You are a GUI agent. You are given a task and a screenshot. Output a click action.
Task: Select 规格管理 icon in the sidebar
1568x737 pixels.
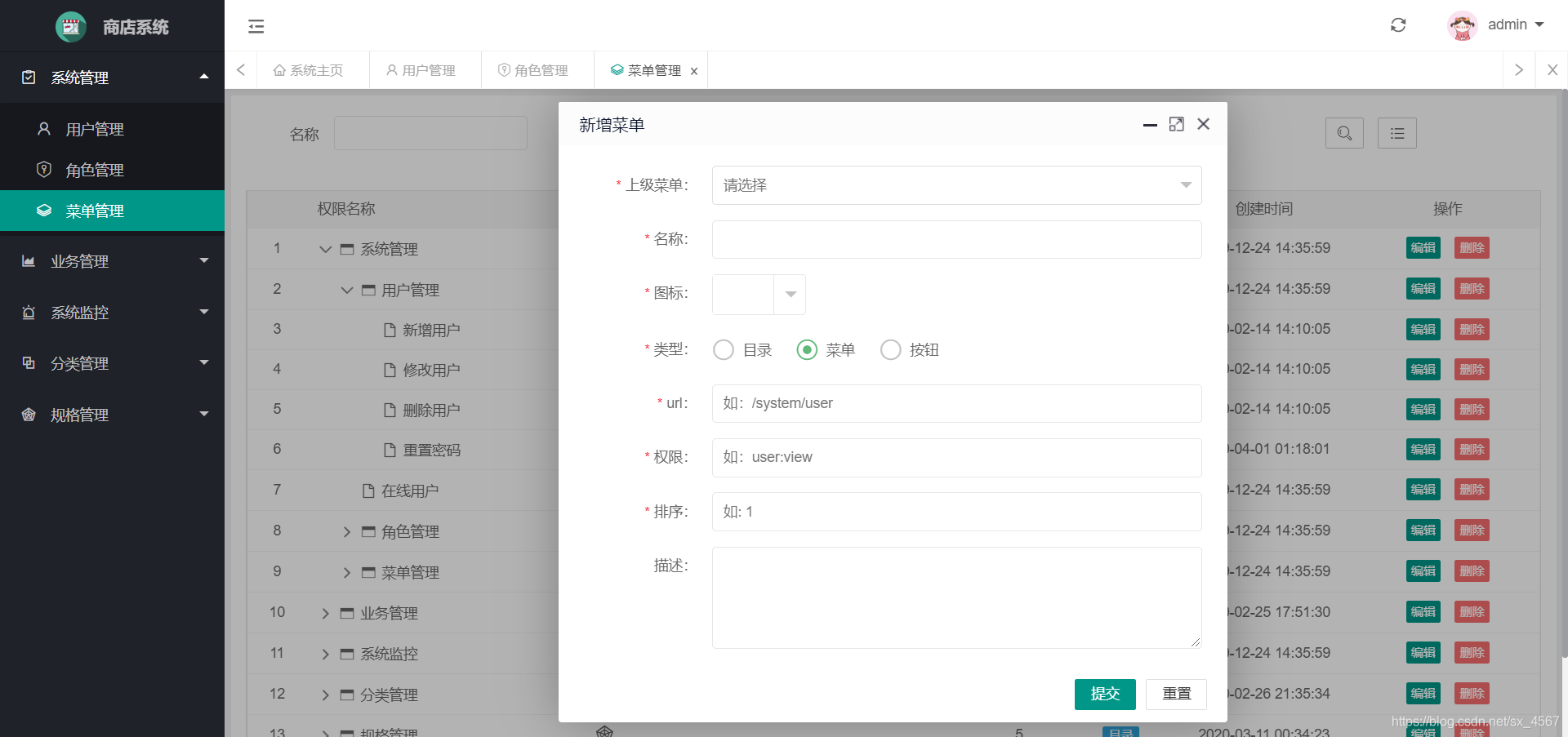29,415
